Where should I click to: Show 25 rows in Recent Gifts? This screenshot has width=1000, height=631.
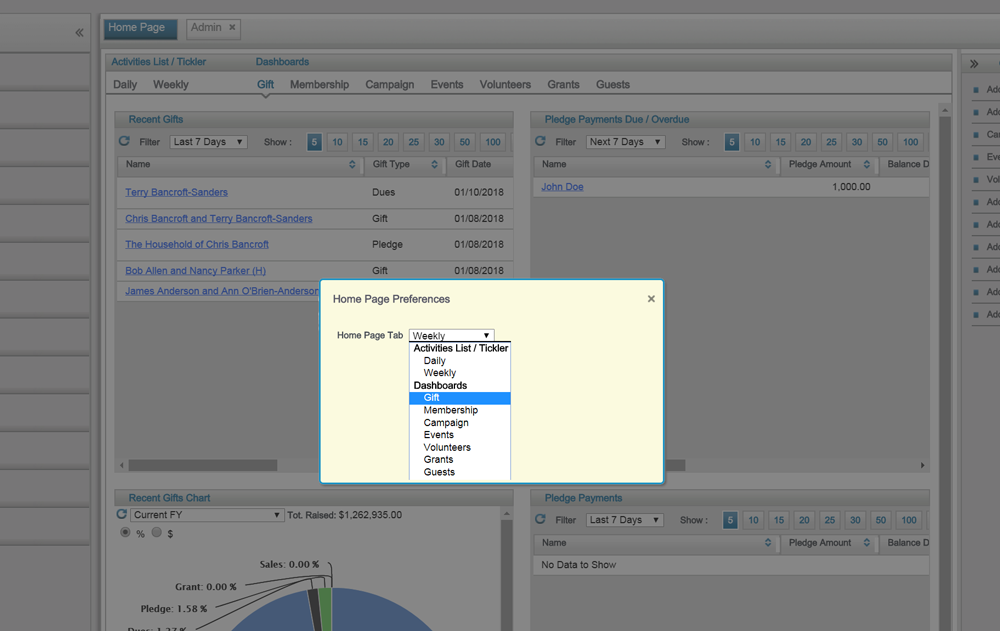414,142
